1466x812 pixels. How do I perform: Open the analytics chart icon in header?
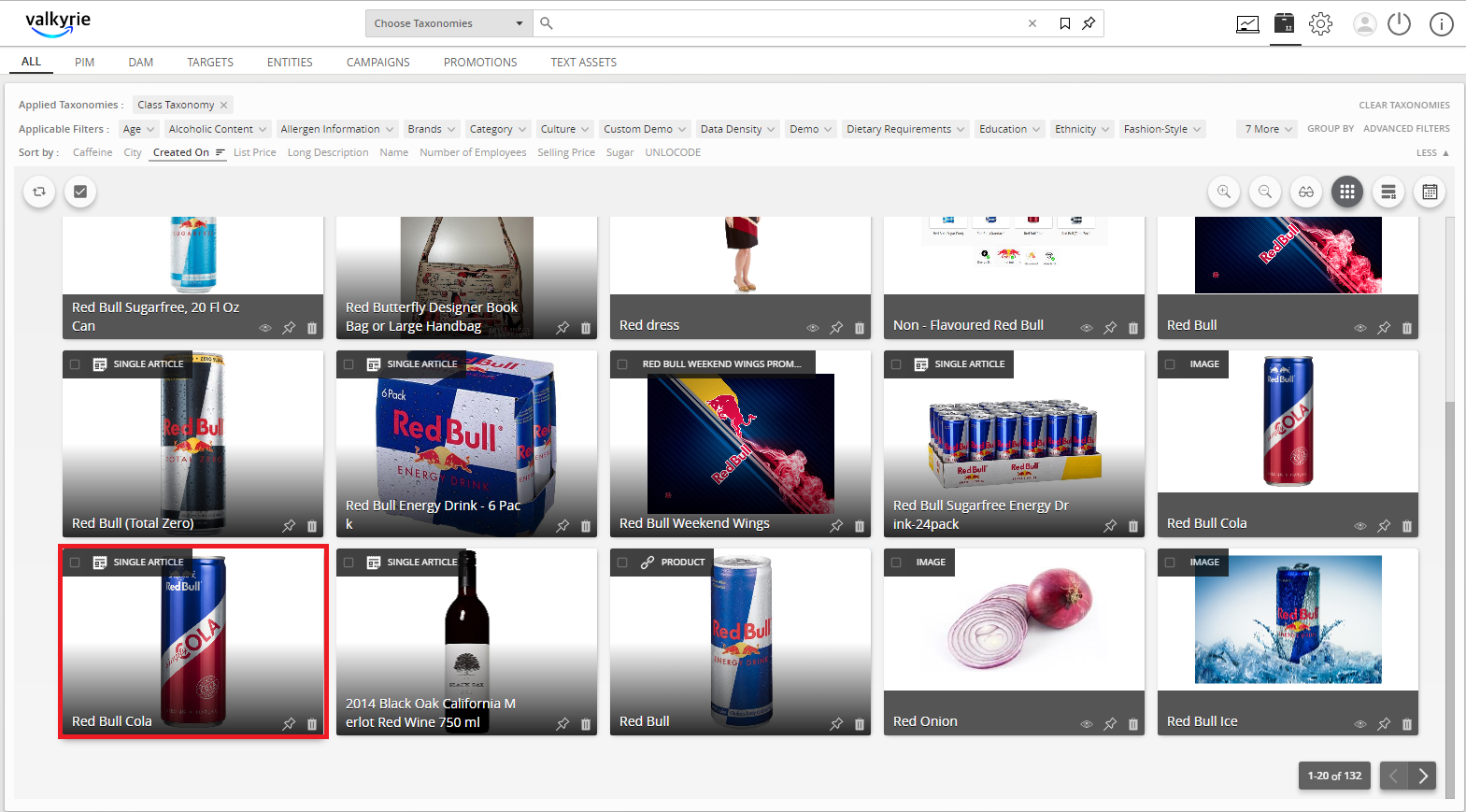click(1247, 24)
